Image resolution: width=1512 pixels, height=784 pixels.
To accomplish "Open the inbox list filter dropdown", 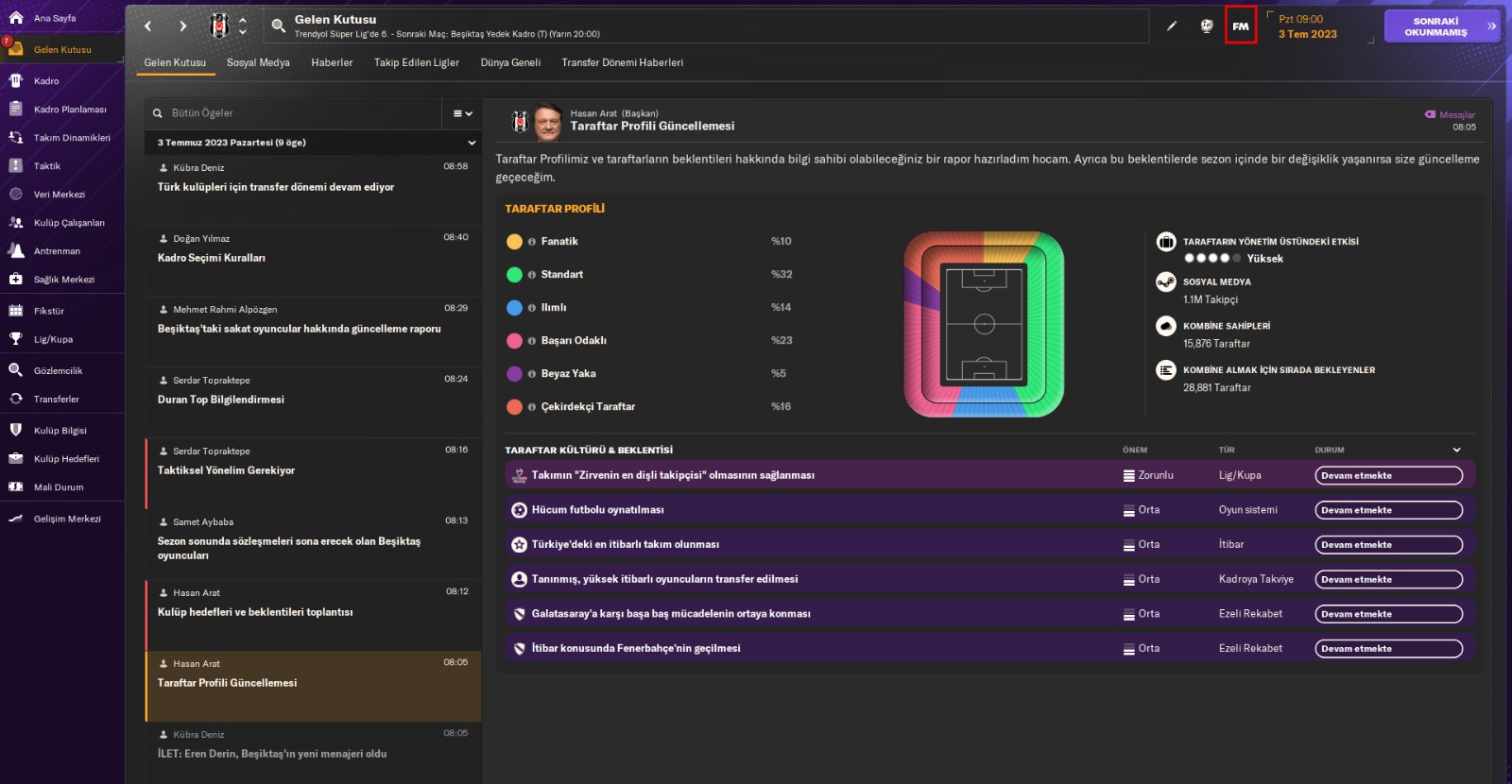I will (x=462, y=113).
